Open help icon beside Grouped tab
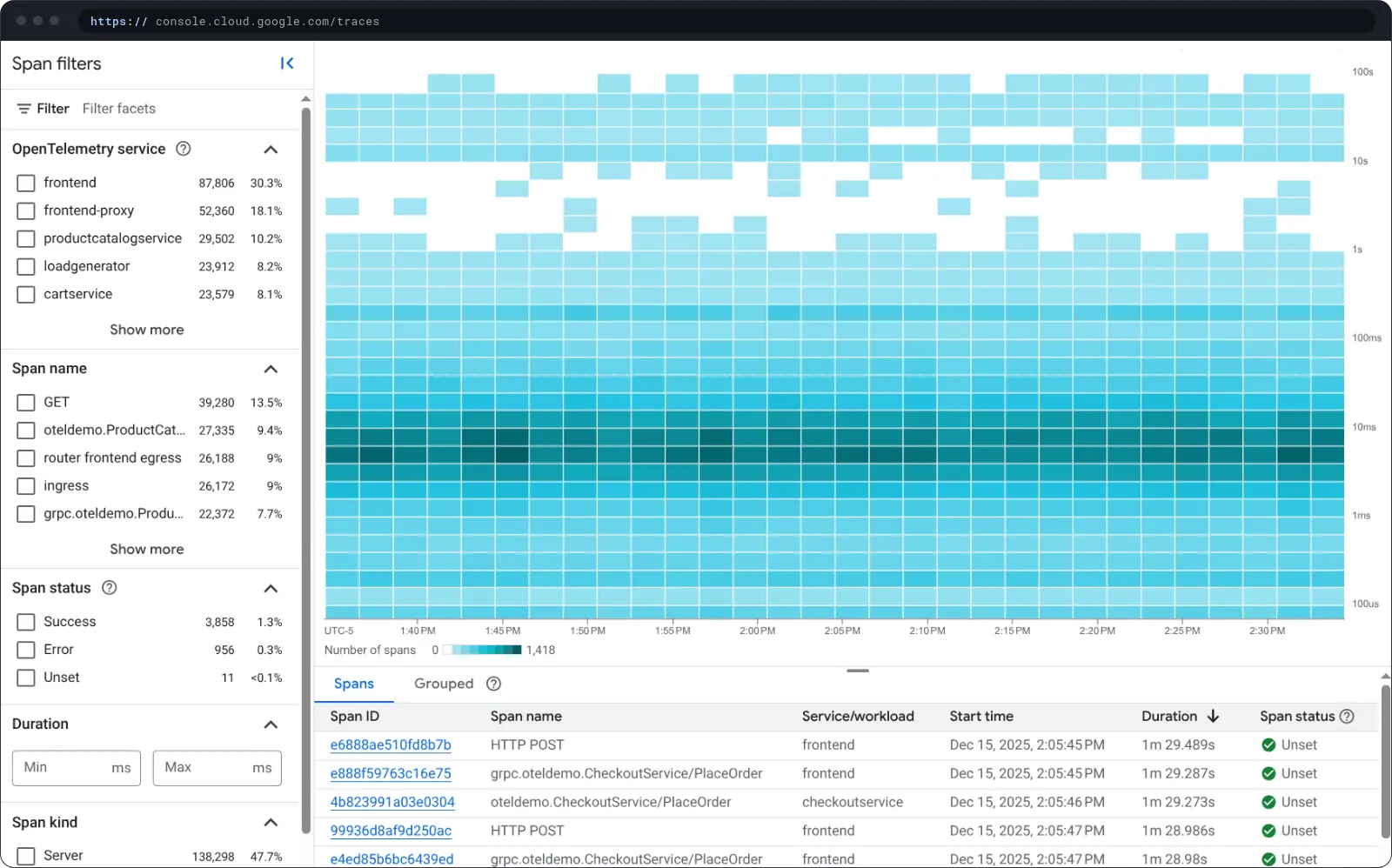This screenshot has height=868, width=1392. [x=494, y=684]
